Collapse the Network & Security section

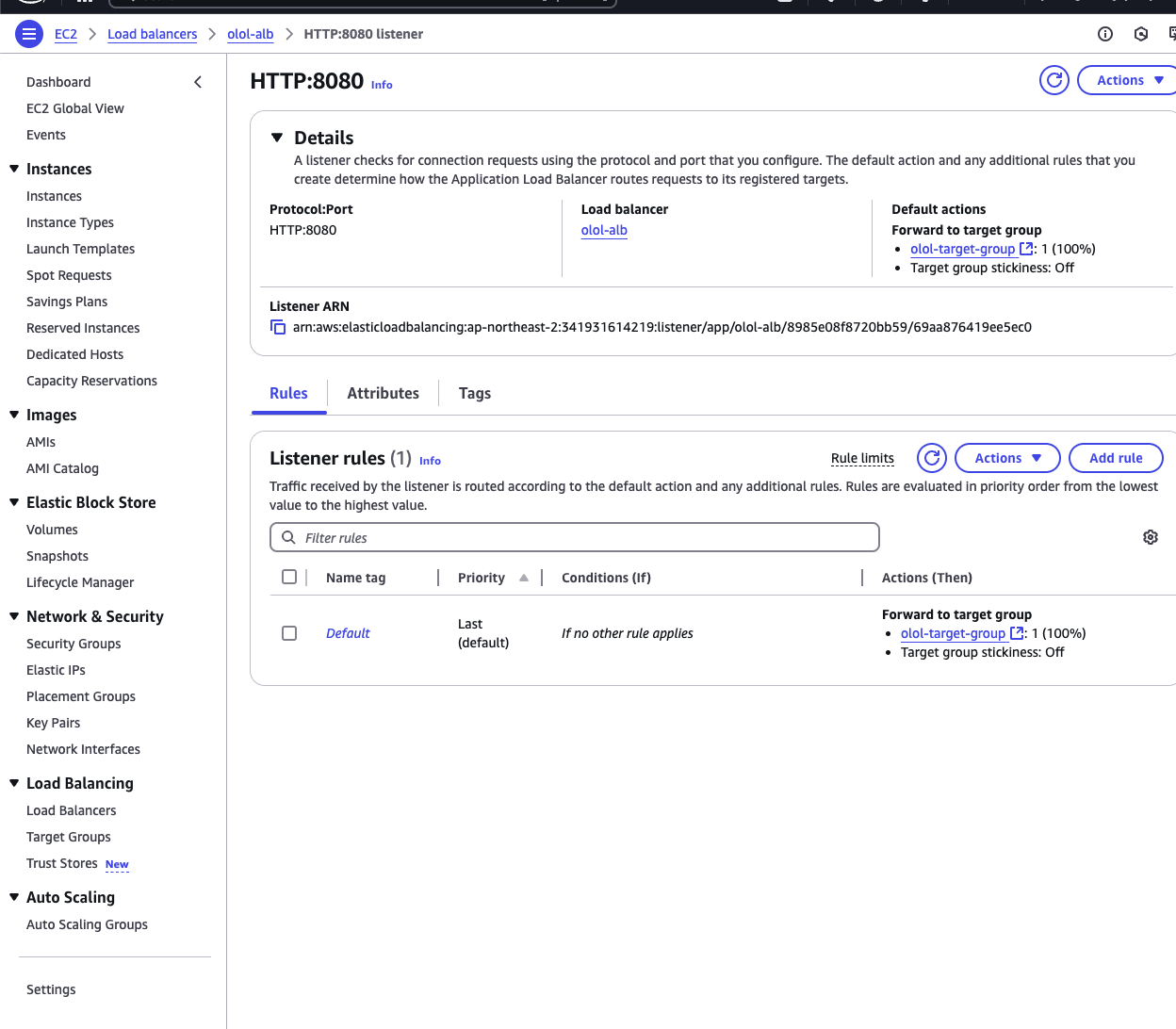click(x=14, y=616)
